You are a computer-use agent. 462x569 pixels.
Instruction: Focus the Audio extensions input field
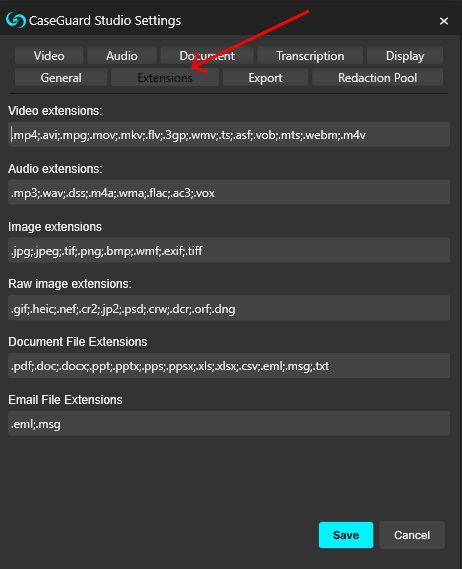[229, 192]
